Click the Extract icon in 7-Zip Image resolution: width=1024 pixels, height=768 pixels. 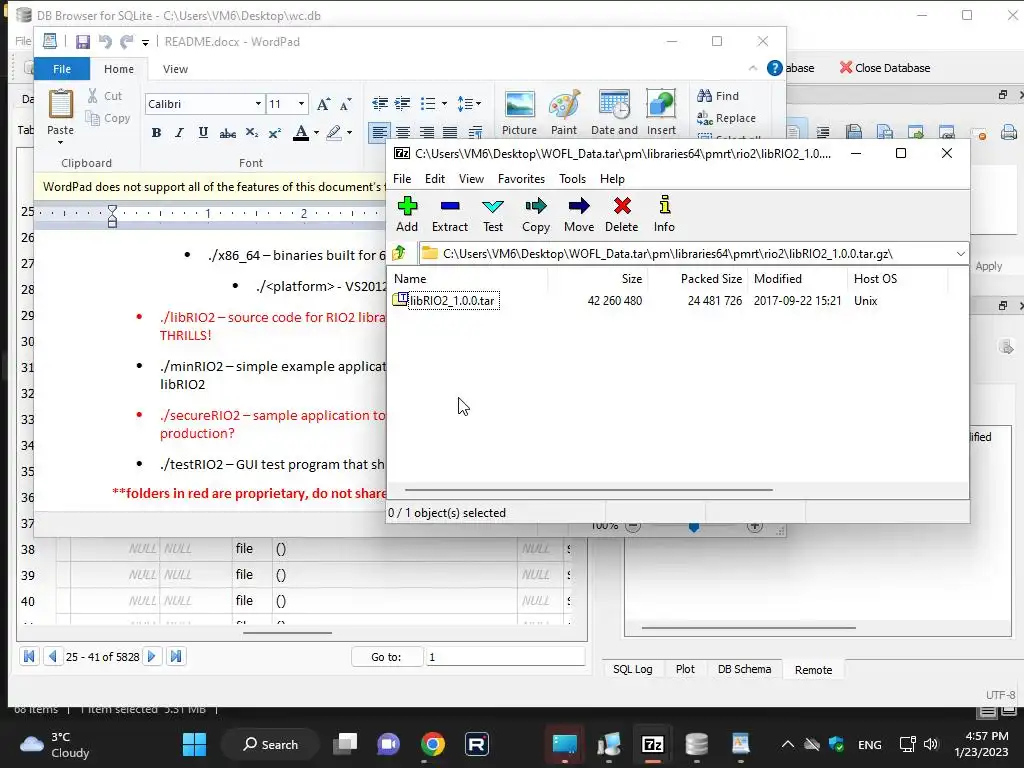pyautogui.click(x=450, y=214)
